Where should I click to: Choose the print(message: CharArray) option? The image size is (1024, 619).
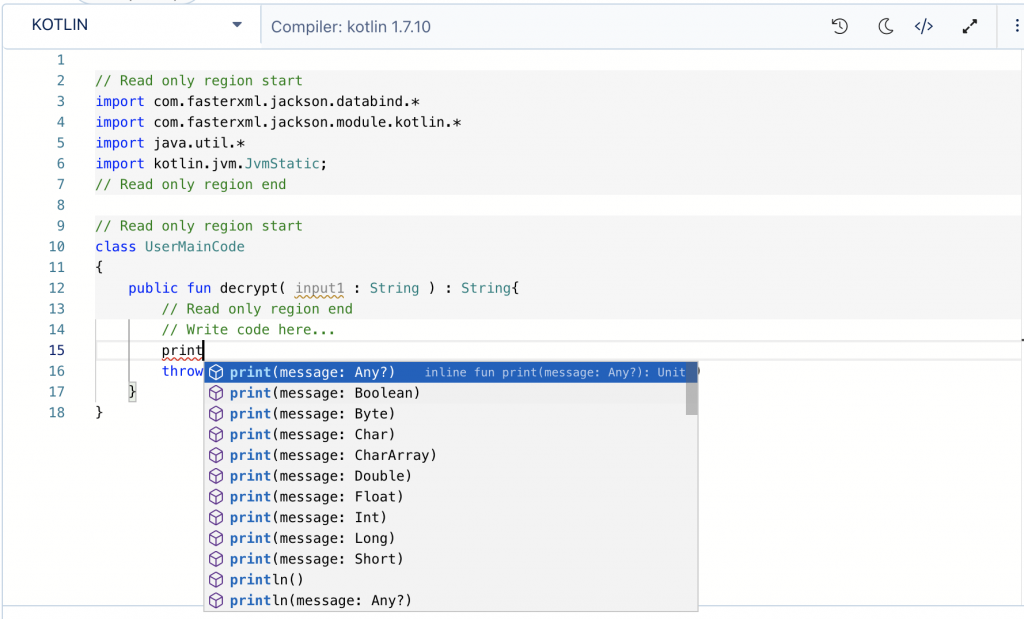point(333,455)
